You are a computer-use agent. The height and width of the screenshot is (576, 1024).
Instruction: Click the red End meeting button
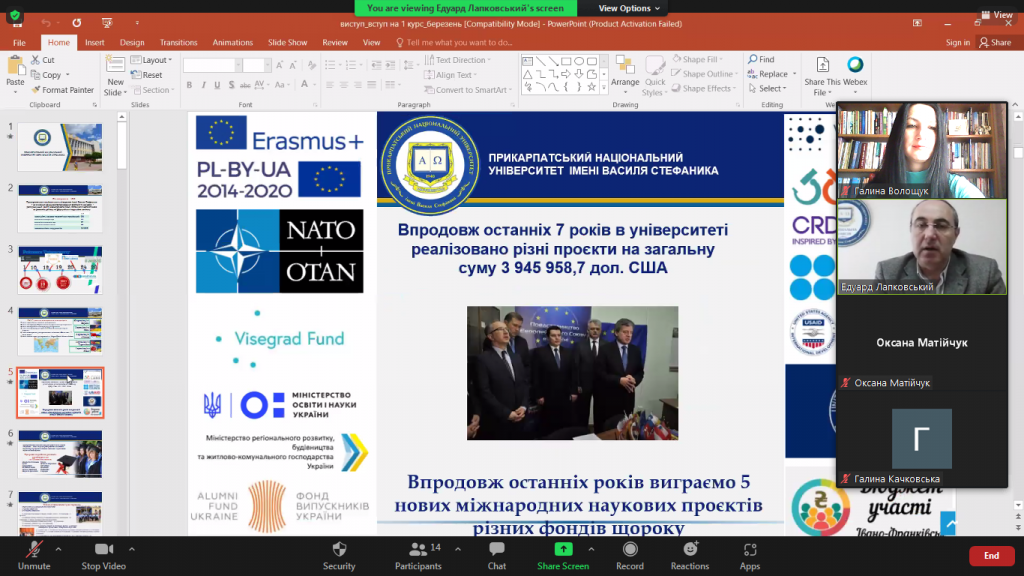pyautogui.click(x=991, y=555)
